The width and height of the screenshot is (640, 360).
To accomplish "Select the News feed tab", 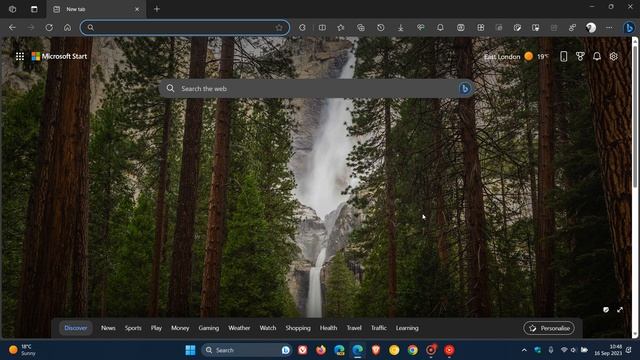I will pyautogui.click(x=108, y=328).
